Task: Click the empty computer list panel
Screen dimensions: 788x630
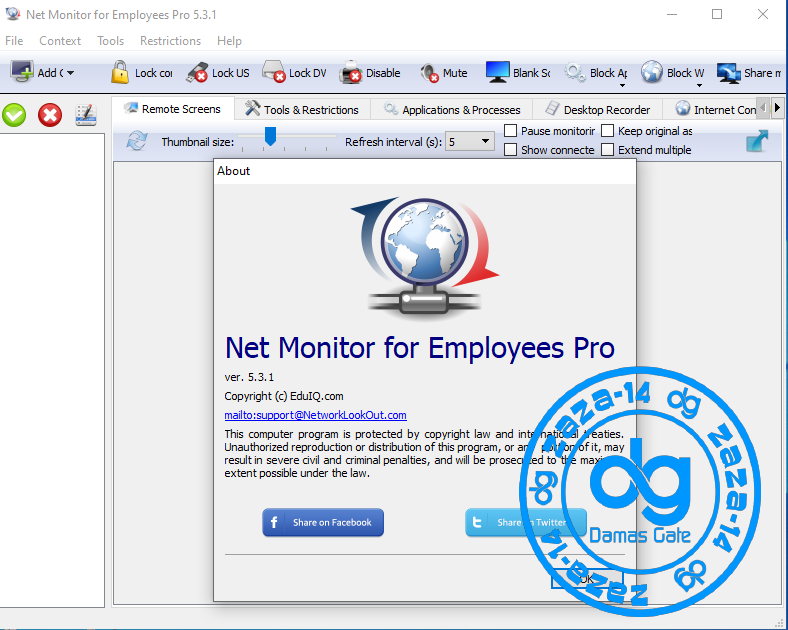Action: 52,370
